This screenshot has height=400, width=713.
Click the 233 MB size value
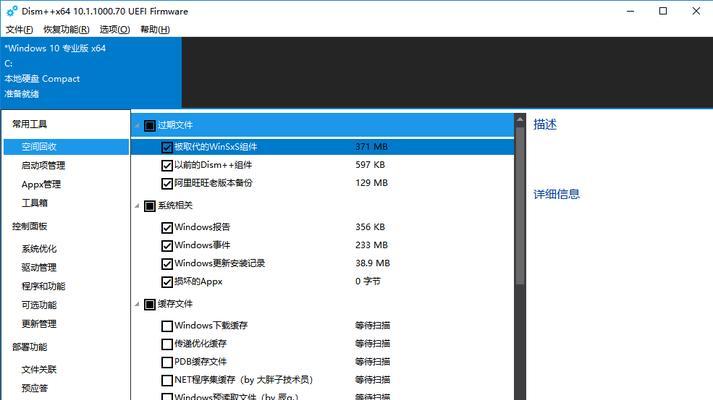tap(372, 245)
